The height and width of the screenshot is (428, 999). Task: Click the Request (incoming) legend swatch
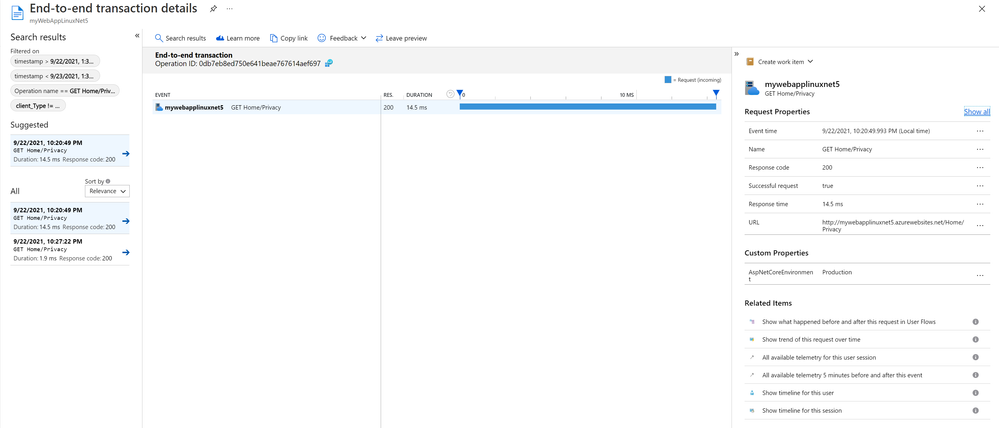pyautogui.click(x=668, y=80)
